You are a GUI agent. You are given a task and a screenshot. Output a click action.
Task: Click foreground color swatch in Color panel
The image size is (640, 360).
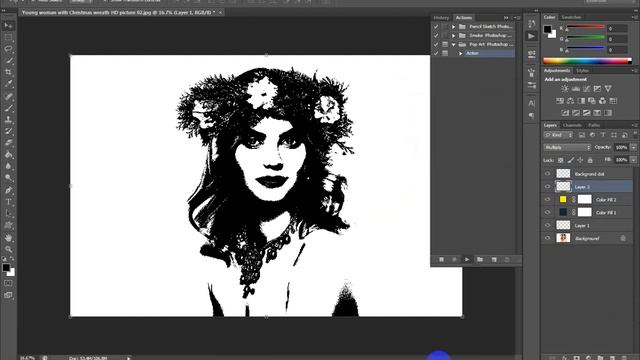click(547, 29)
